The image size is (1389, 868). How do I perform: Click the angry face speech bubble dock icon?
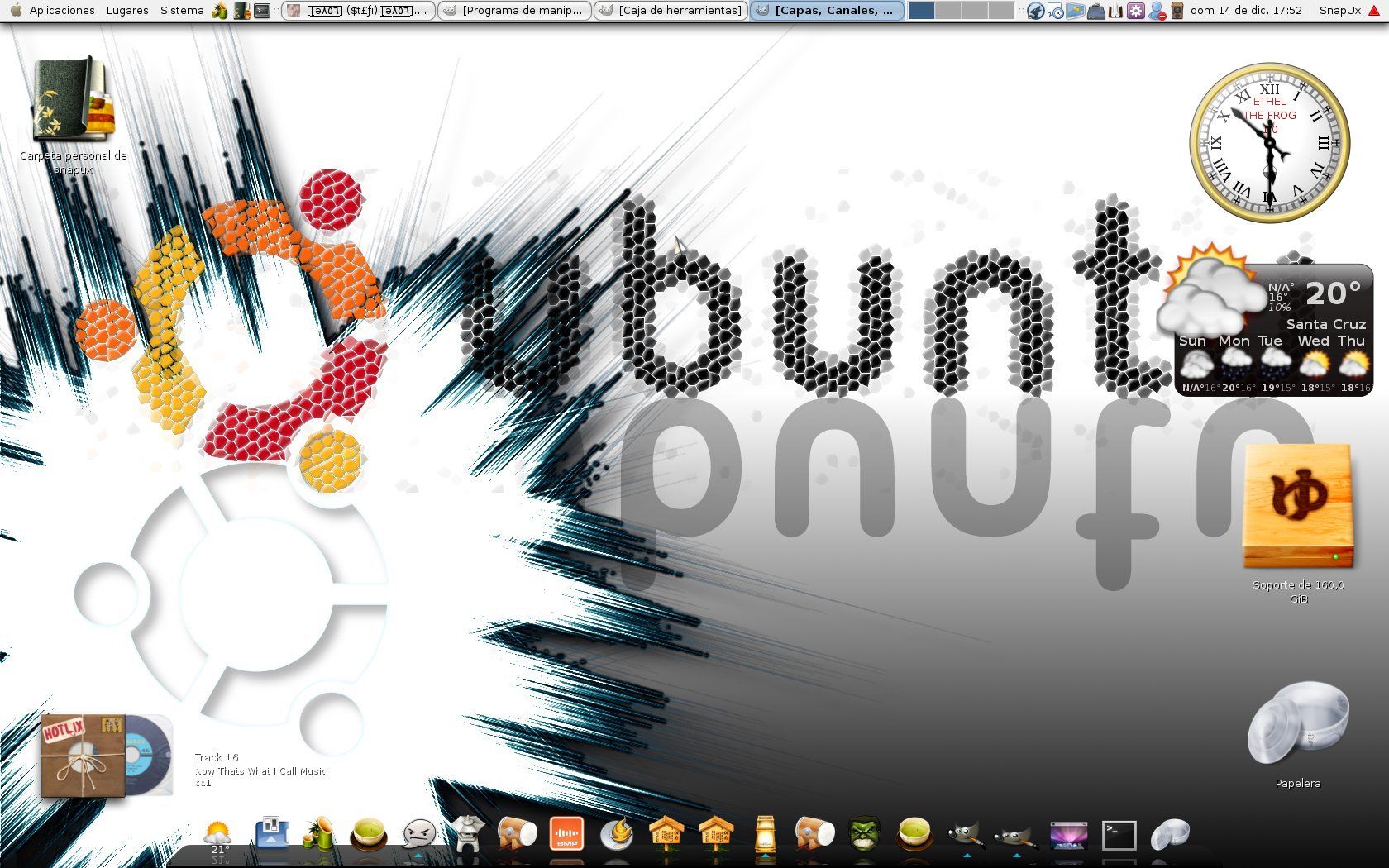tap(419, 833)
